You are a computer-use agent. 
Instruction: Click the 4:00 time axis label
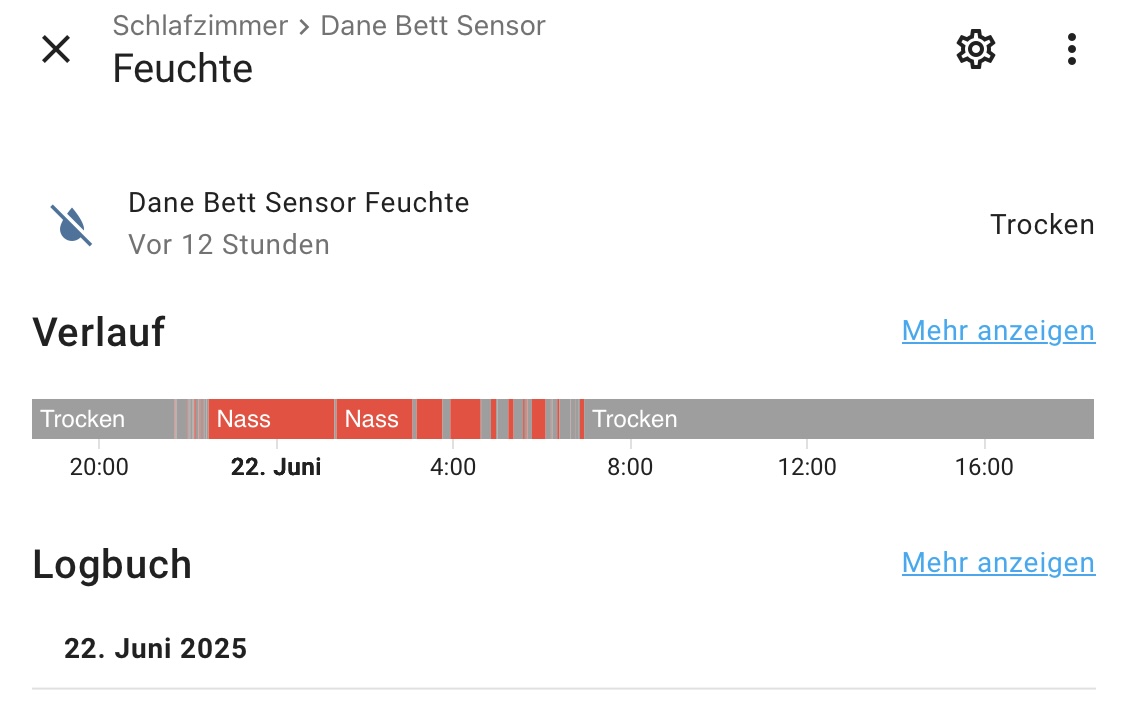click(453, 467)
